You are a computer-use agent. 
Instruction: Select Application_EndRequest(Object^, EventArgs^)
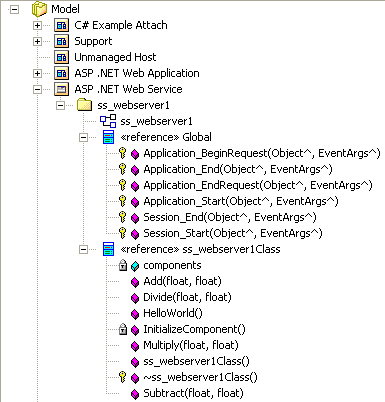(x=258, y=186)
